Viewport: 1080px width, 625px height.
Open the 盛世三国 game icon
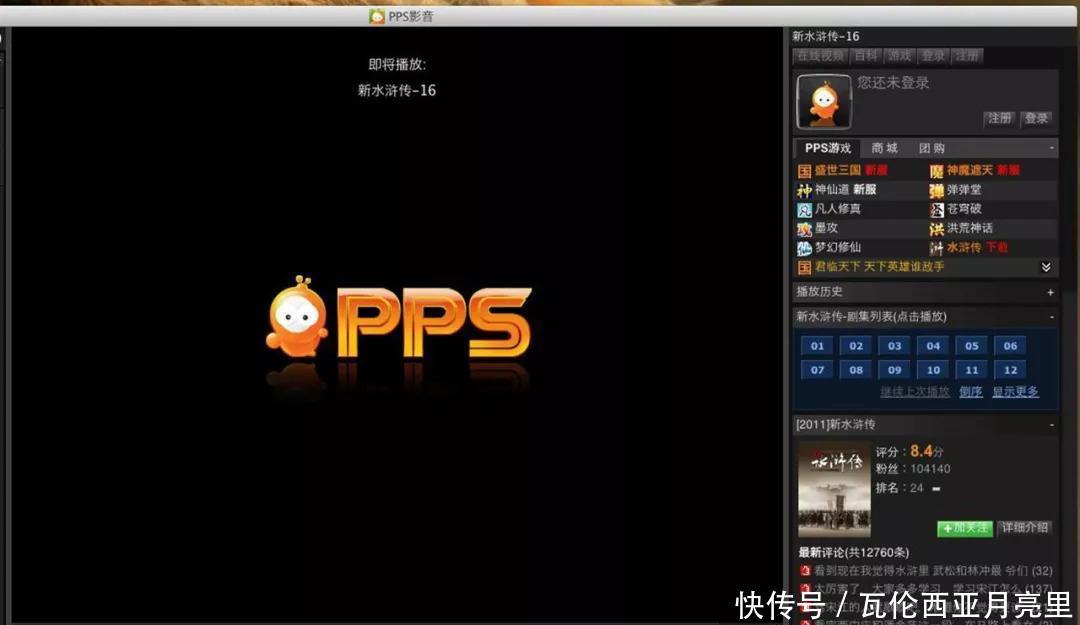805,170
